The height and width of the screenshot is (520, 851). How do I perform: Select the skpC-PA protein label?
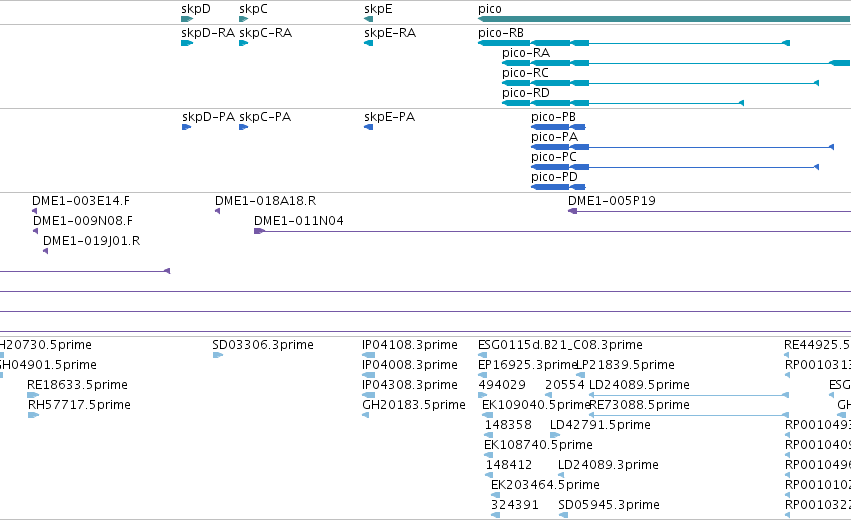point(265,117)
